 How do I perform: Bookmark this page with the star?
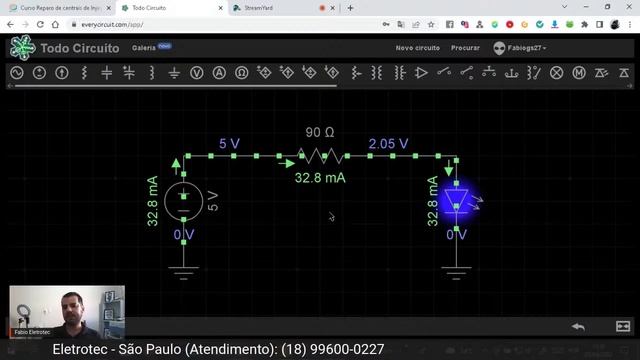(431, 24)
